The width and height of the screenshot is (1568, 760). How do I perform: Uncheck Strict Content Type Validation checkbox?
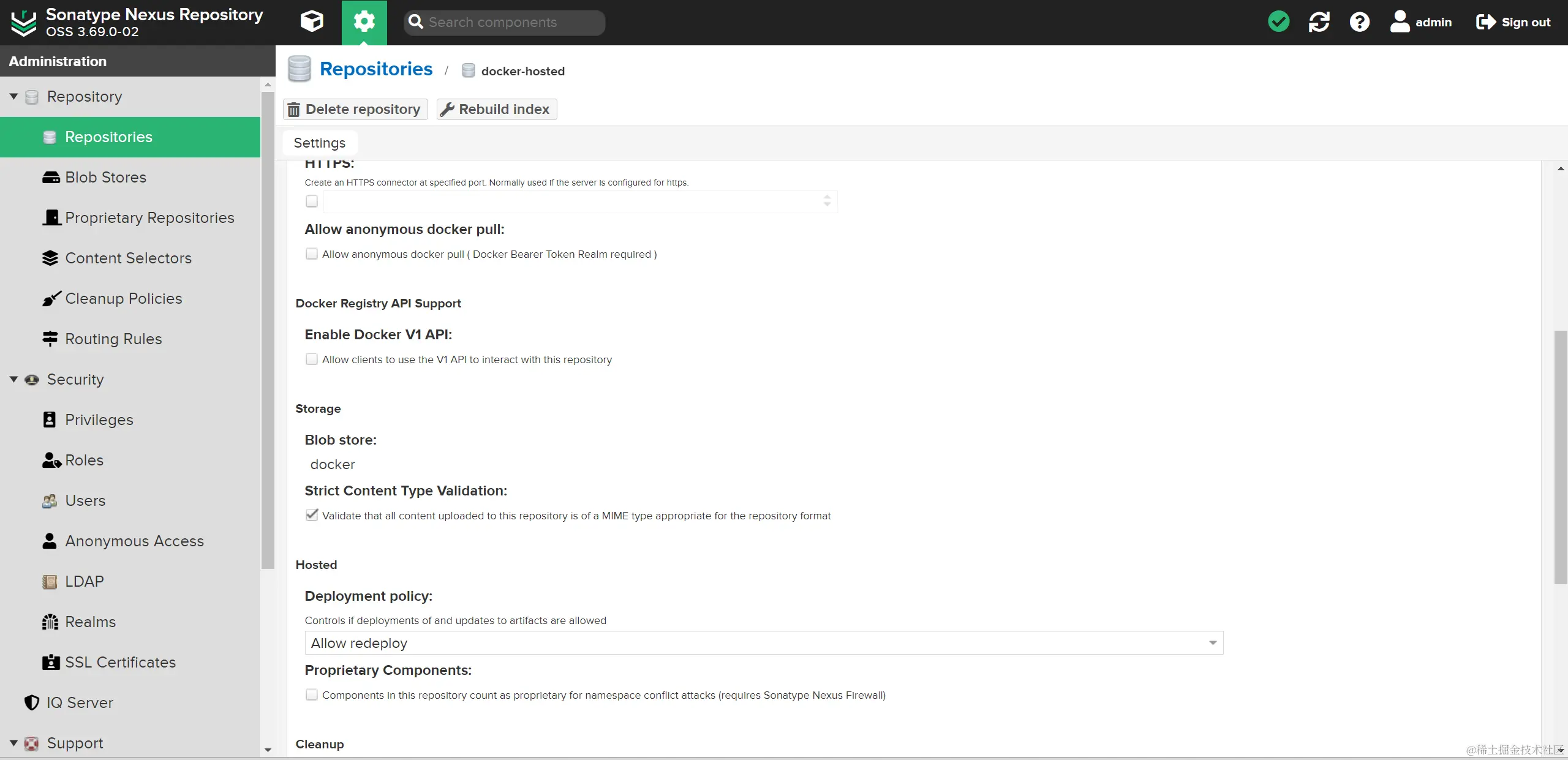pyautogui.click(x=312, y=515)
